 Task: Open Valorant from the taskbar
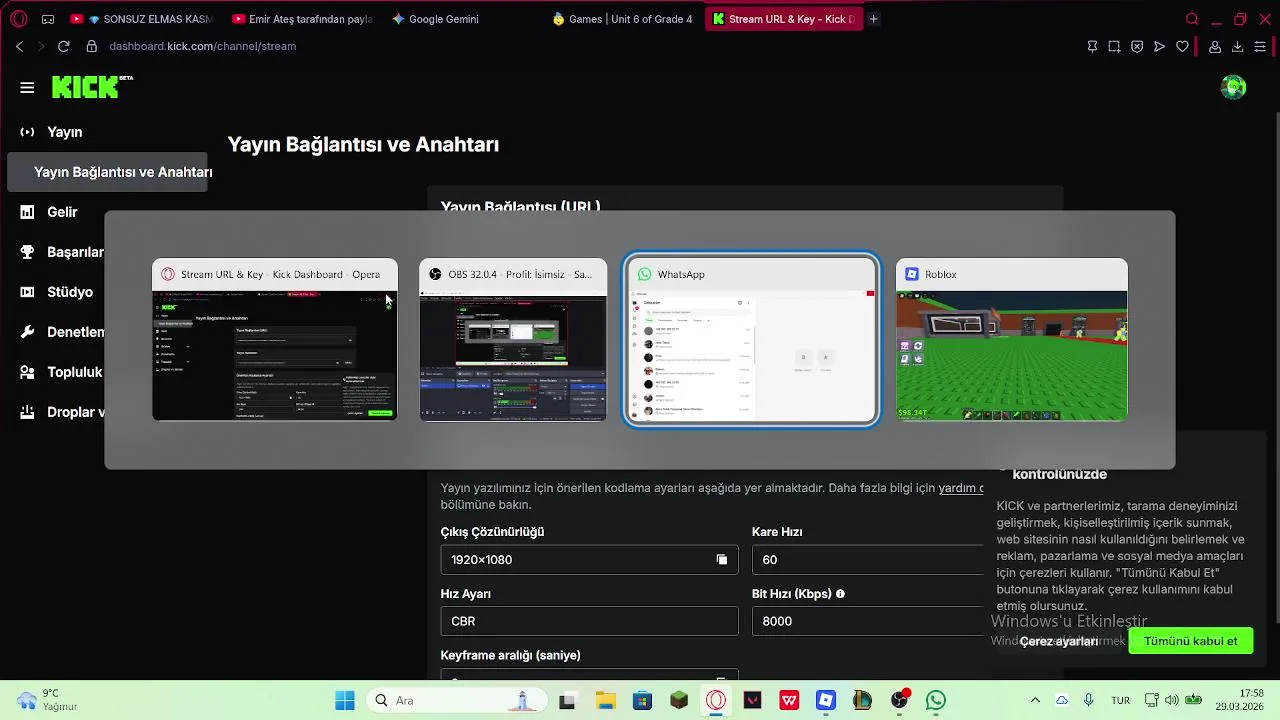[752, 701]
